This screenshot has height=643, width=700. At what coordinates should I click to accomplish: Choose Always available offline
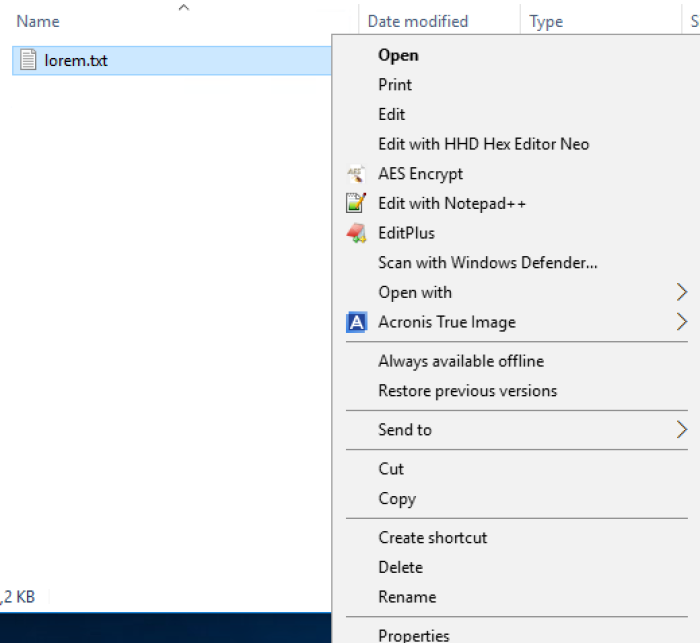click(x=517, y=361)
